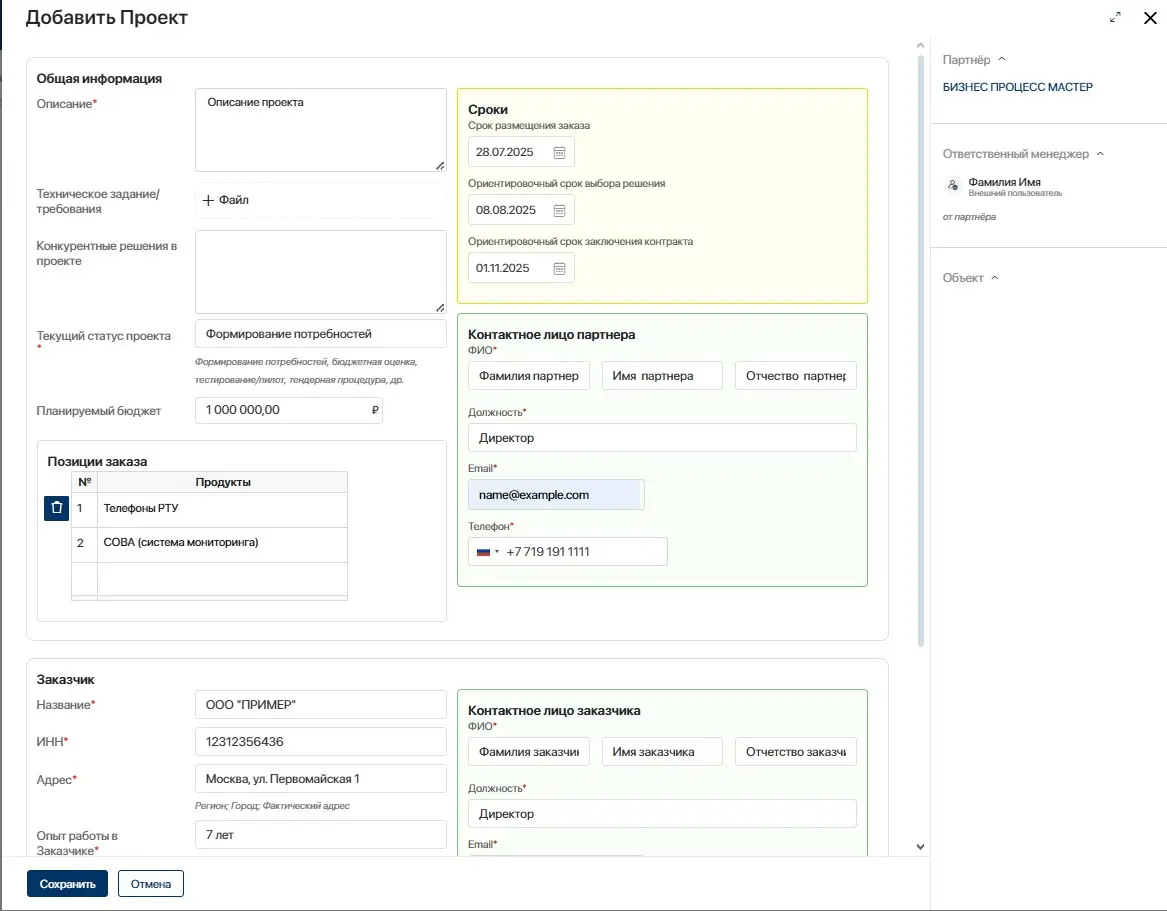Click ruble currency symbol in budget field
The width and height of the screenshot is (1167, 911).
coord(374,410)
